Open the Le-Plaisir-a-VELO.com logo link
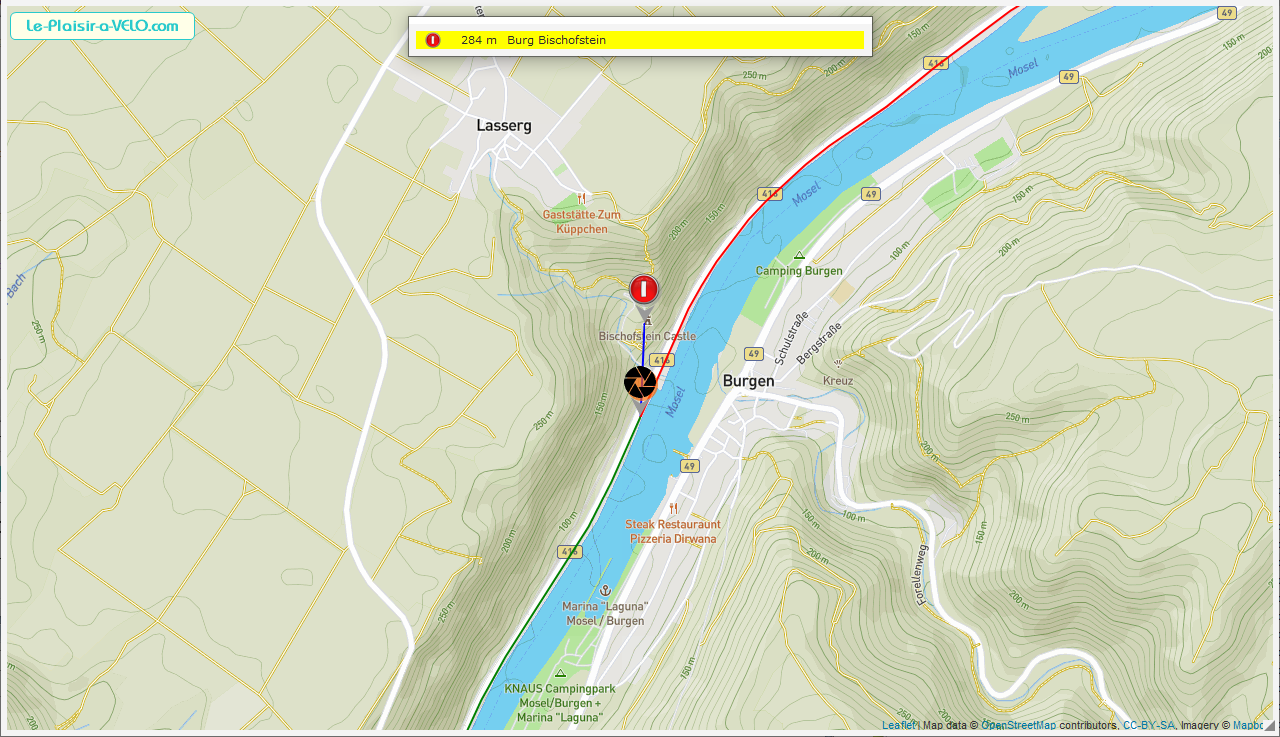This screenshot has height=737, width=1280. tap(102, 26)
